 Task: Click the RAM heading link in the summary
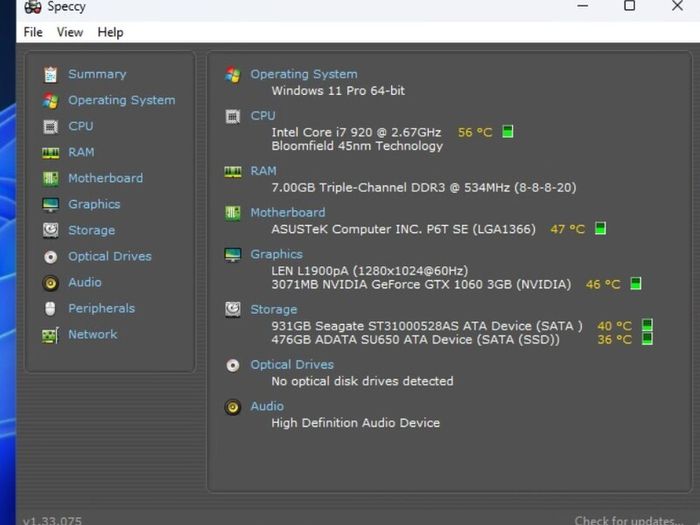click(x=263, y=171)
